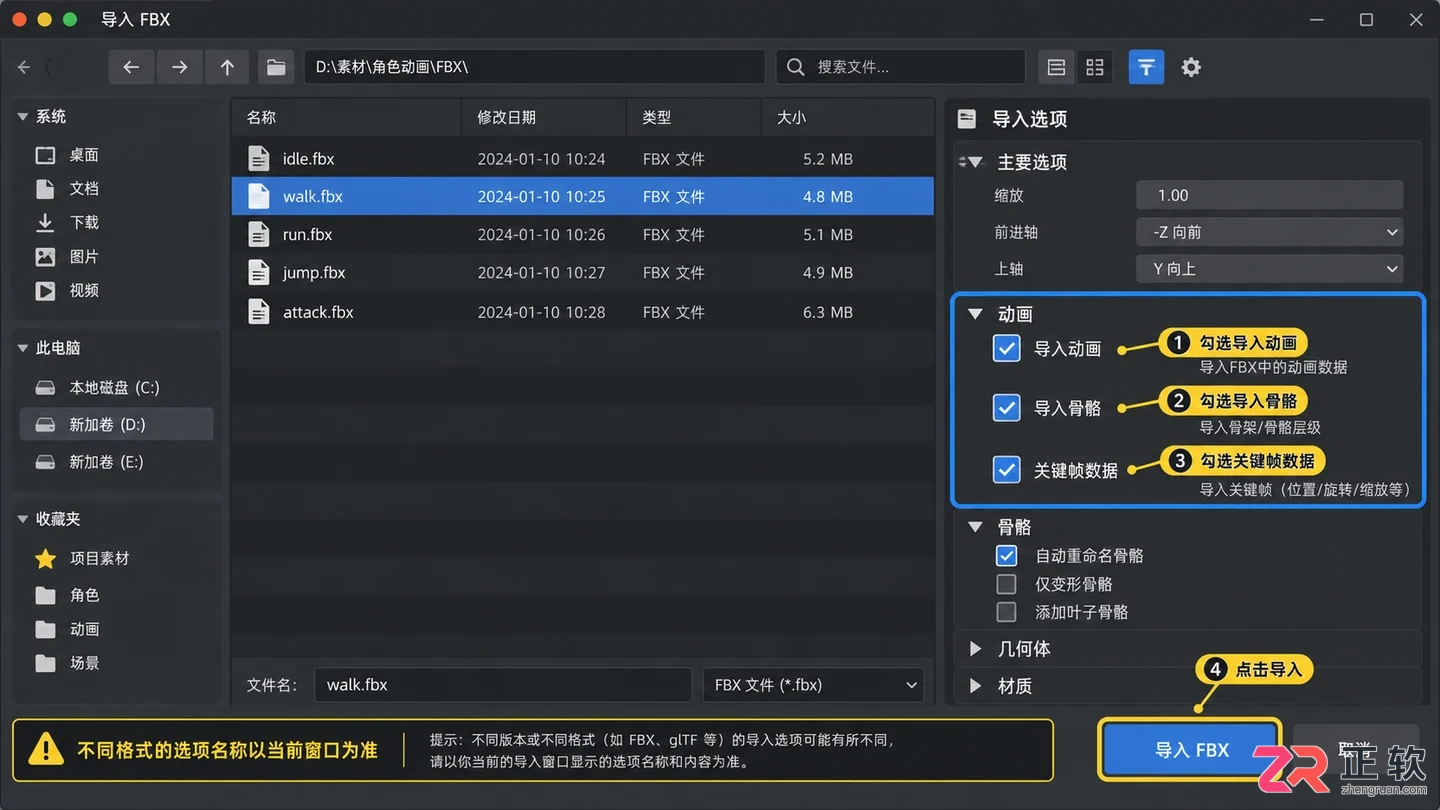The height and width of the screenshot is (810, 1440).
Task: Select the attack.fbx file
Action: click(583, 312)
